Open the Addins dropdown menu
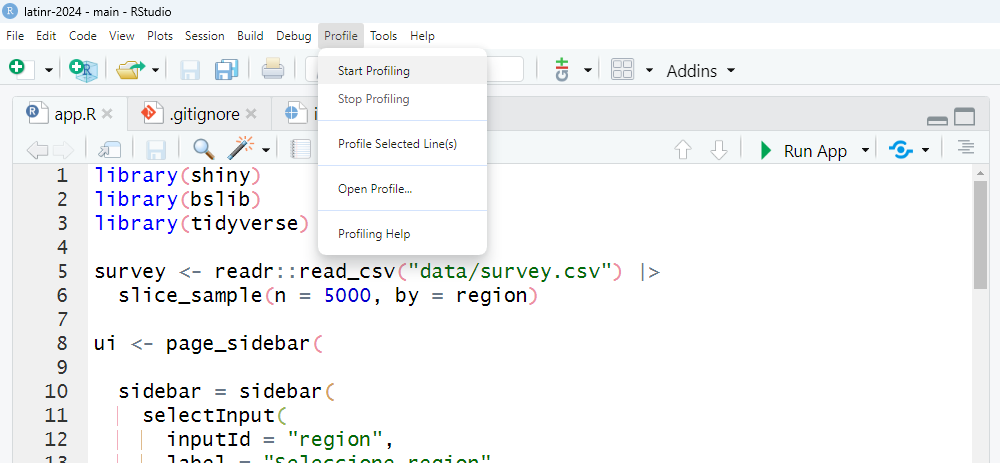Image resolution: width=1000 pixels, height=463 pixels. pyautogui.click(x=700, y=70)
